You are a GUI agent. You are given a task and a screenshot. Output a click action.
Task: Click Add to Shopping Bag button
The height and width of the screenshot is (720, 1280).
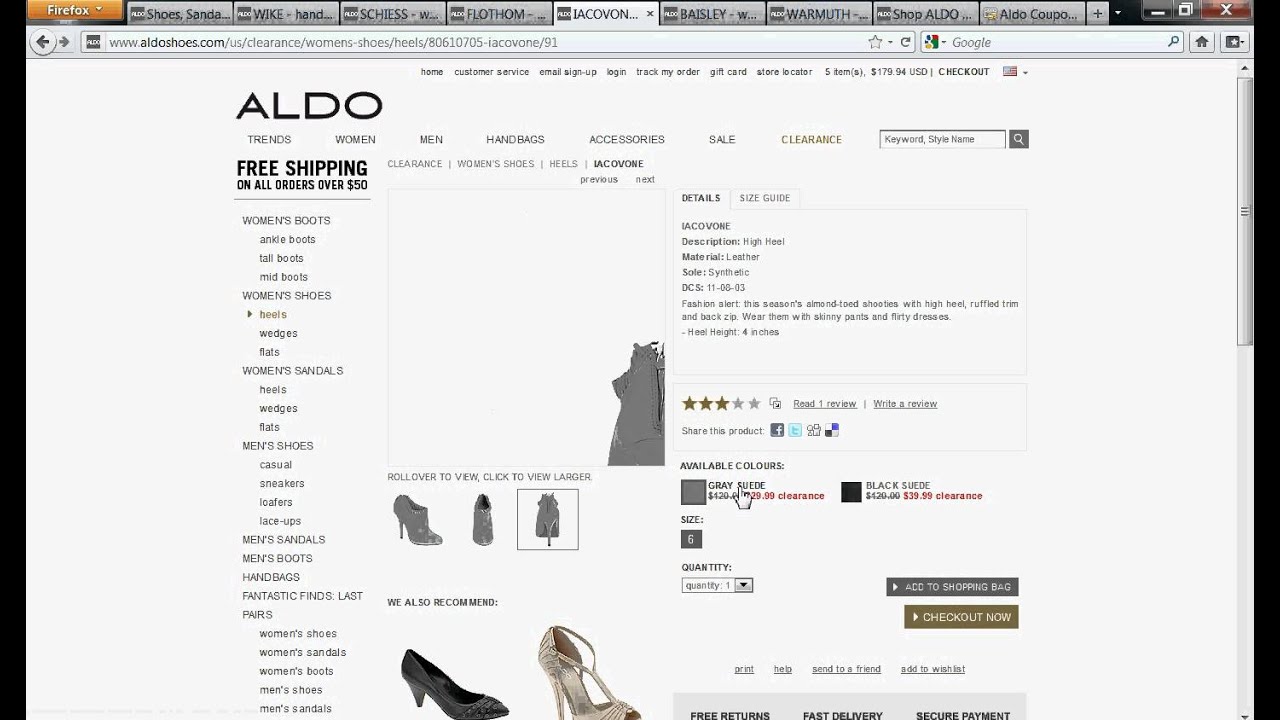click(952, 587)
